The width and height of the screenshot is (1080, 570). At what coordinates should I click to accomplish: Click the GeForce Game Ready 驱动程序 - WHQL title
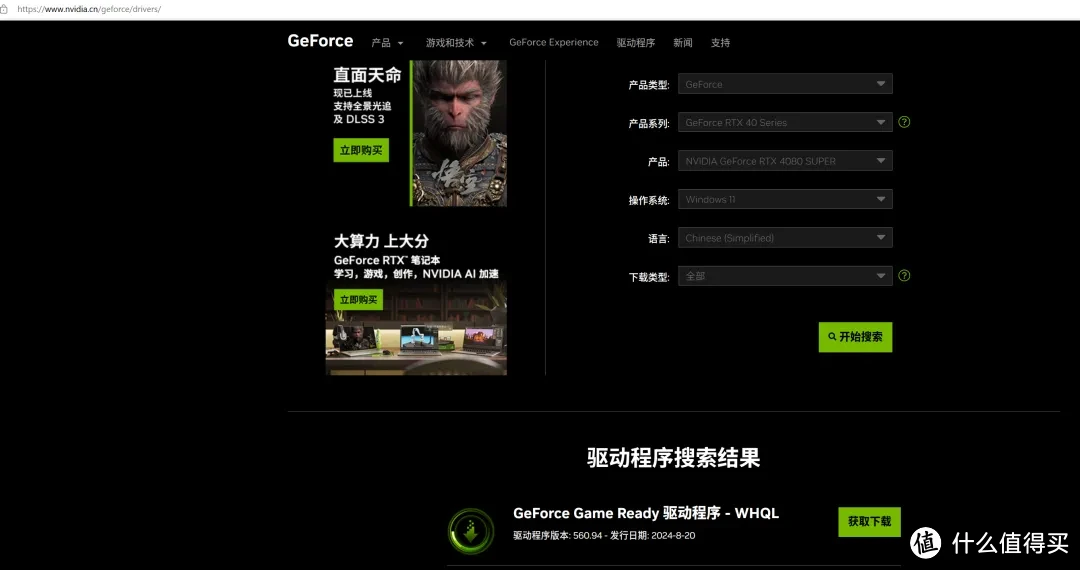coord(646,514)
